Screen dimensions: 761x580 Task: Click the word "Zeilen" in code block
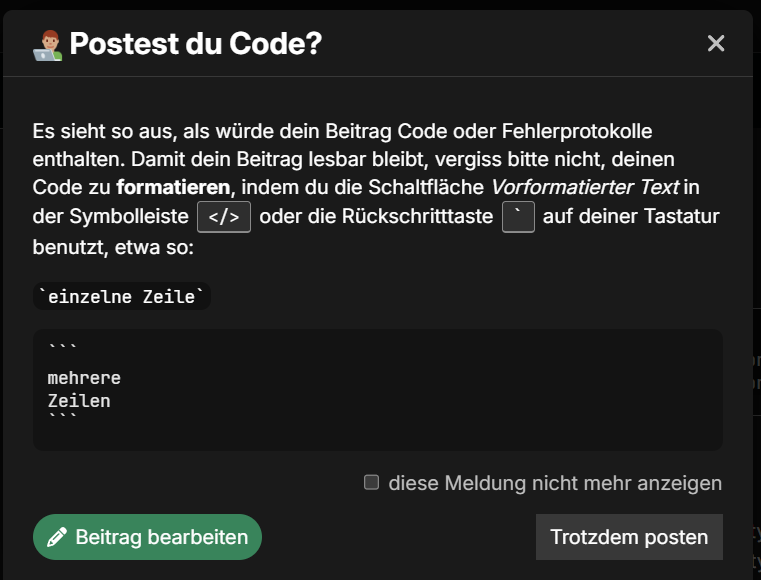click(79, 401)
